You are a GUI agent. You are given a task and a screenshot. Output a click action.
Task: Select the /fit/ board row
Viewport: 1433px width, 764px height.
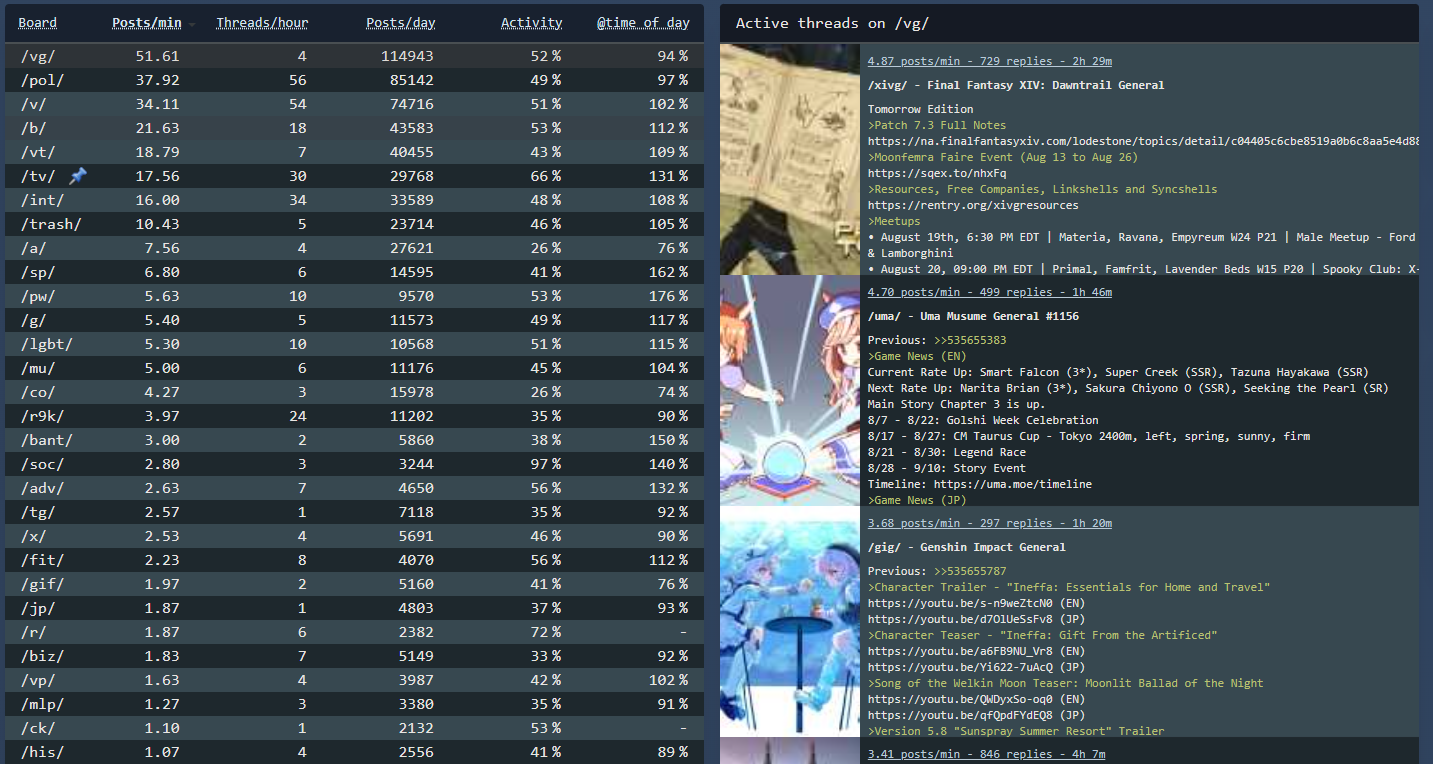point(354,560)
